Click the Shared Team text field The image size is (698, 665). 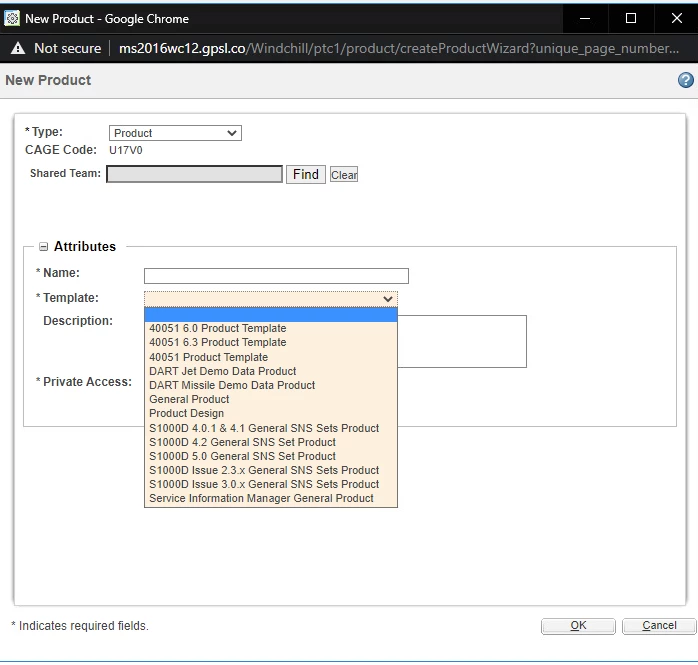tap(195, 174)
